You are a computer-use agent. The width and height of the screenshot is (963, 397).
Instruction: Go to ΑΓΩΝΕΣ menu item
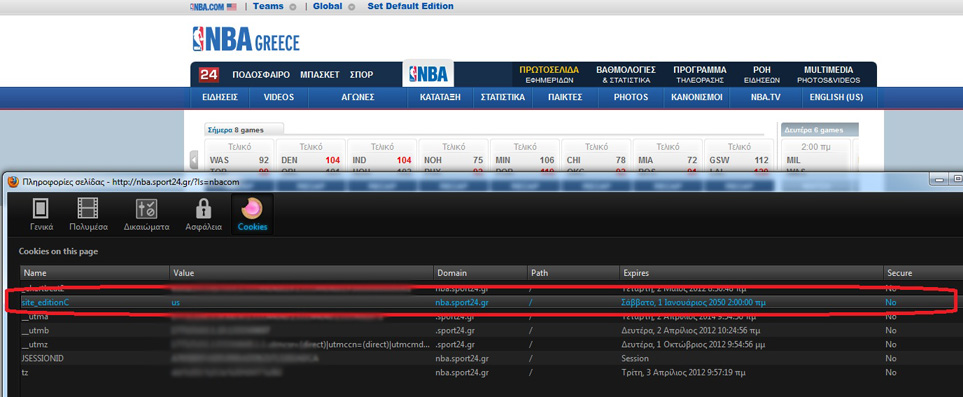pos(358,97)
